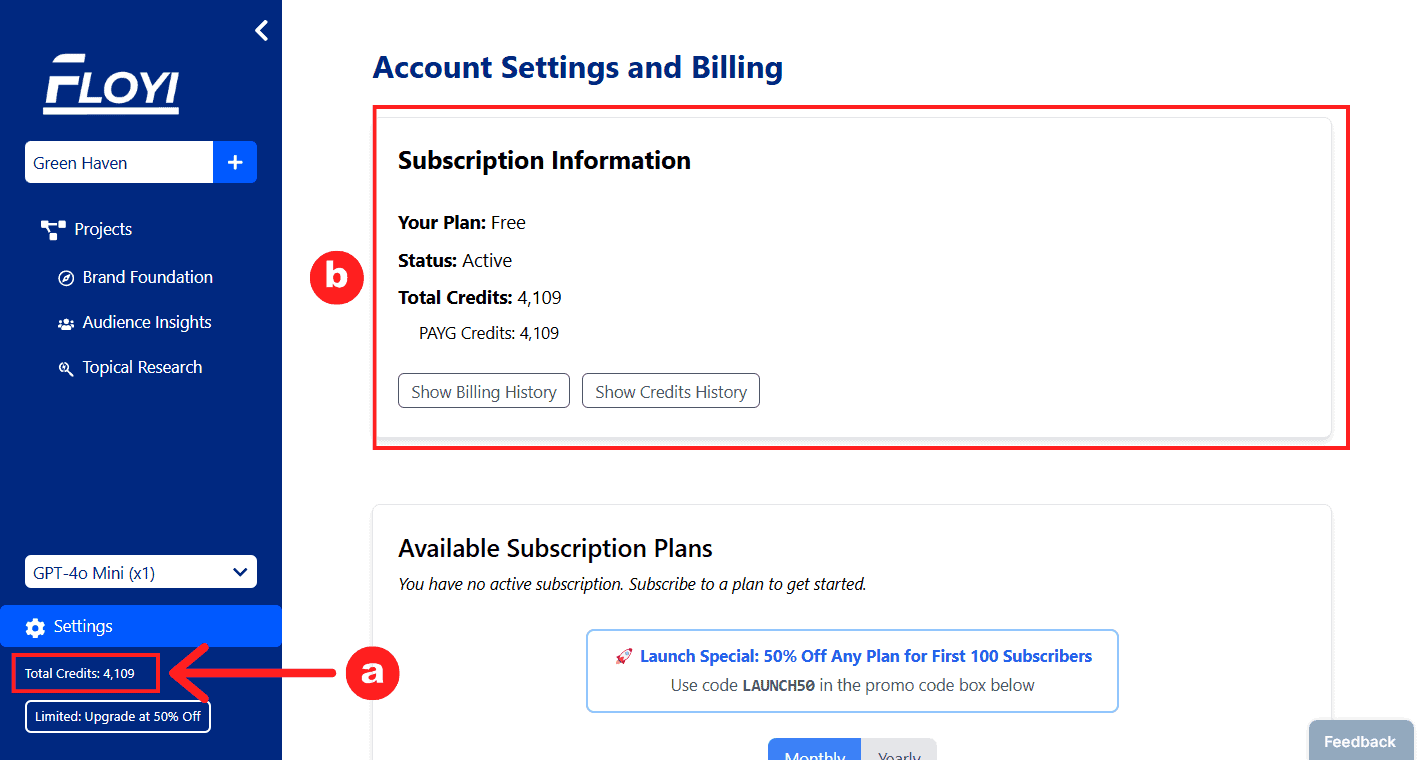Expand the model selector chevron arrow
This screenshot has width=1419, height=760.
tap(240, 572)
